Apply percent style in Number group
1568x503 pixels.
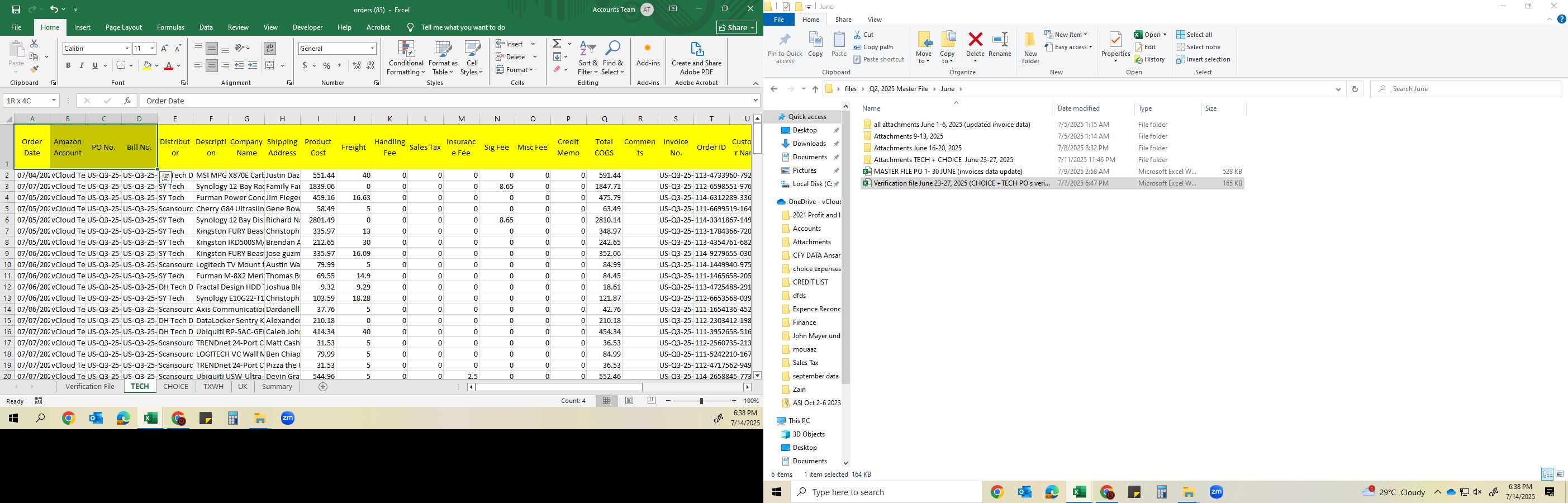coord(327,65)
